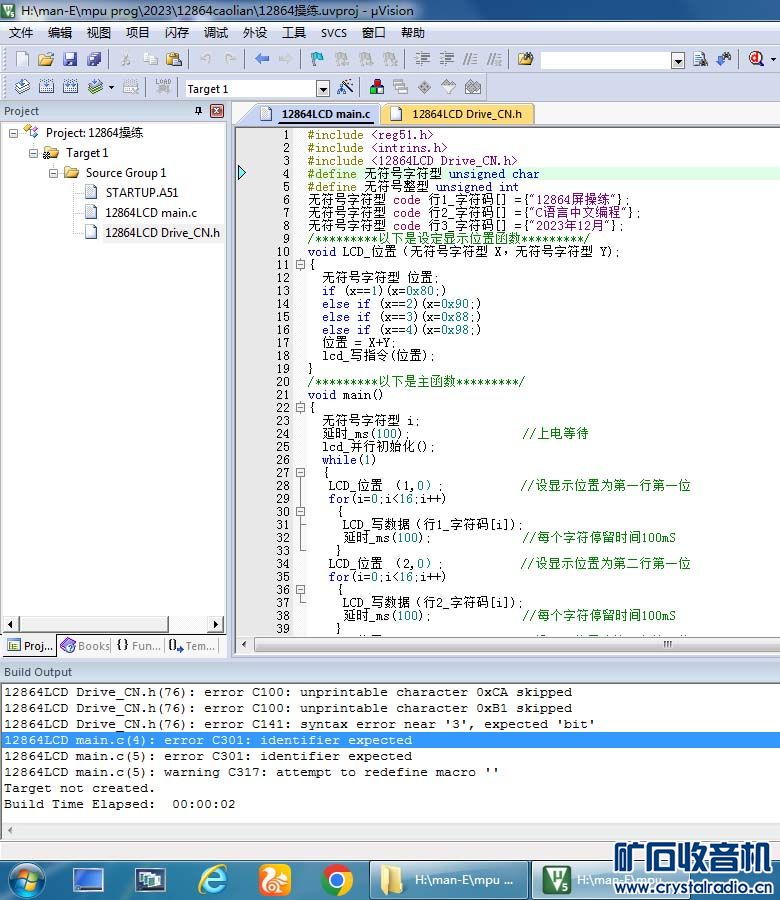780x900 pixels.
Task: Click error C141 syntax error line
Action: point(300,724)
